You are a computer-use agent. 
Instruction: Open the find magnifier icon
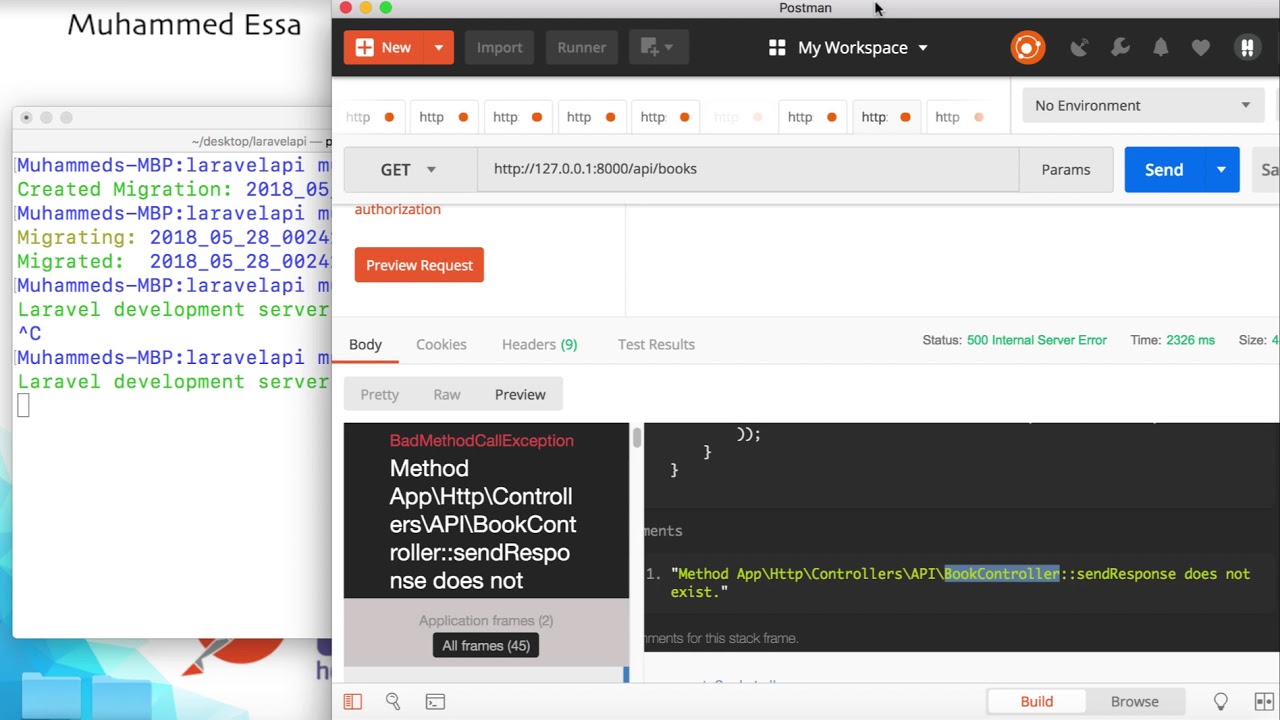[393, 702]
